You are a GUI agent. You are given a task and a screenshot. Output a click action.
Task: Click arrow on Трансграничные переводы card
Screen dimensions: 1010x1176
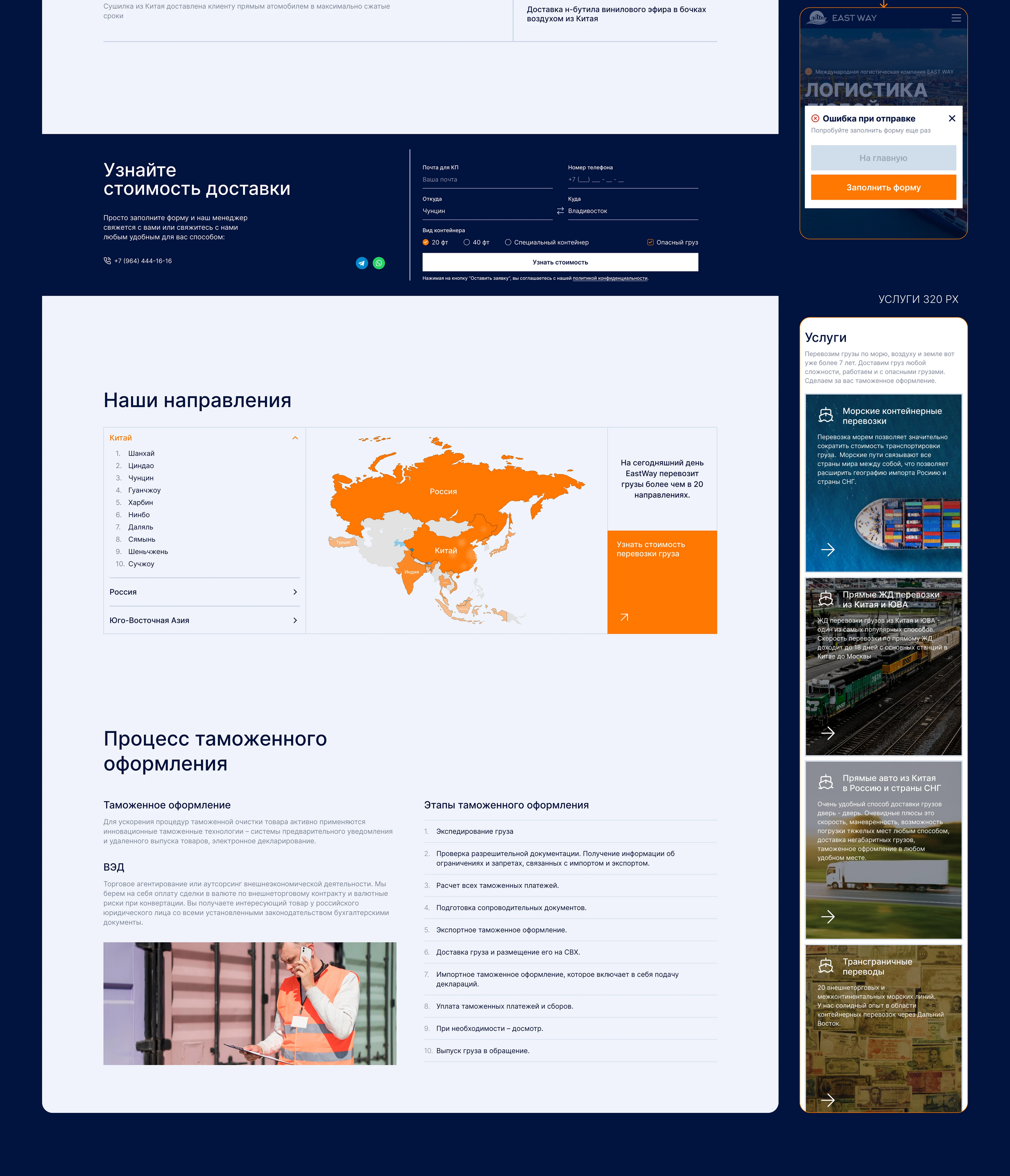(828, 1100)
